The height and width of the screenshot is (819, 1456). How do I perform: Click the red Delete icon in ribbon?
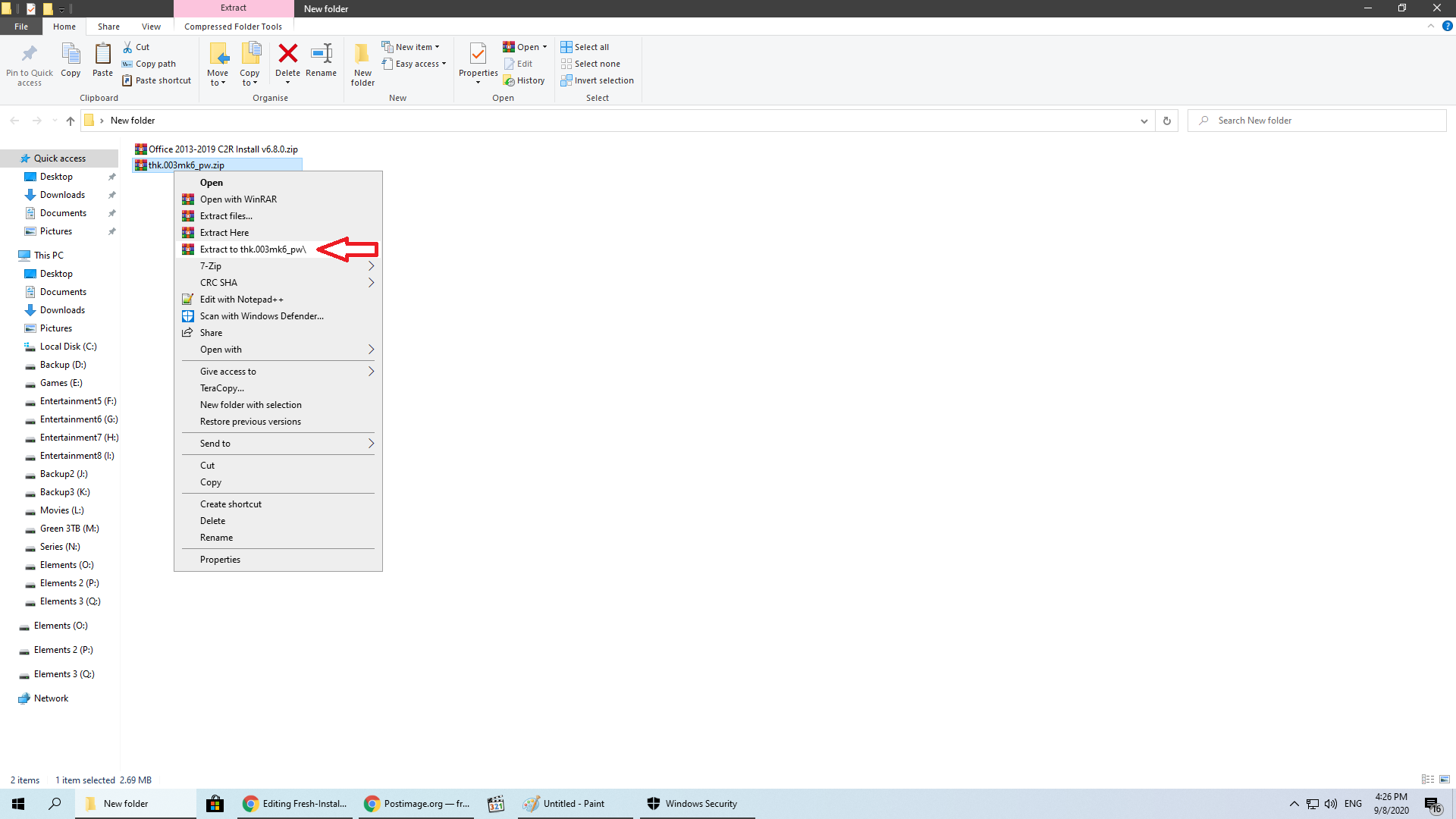[287, 55]
